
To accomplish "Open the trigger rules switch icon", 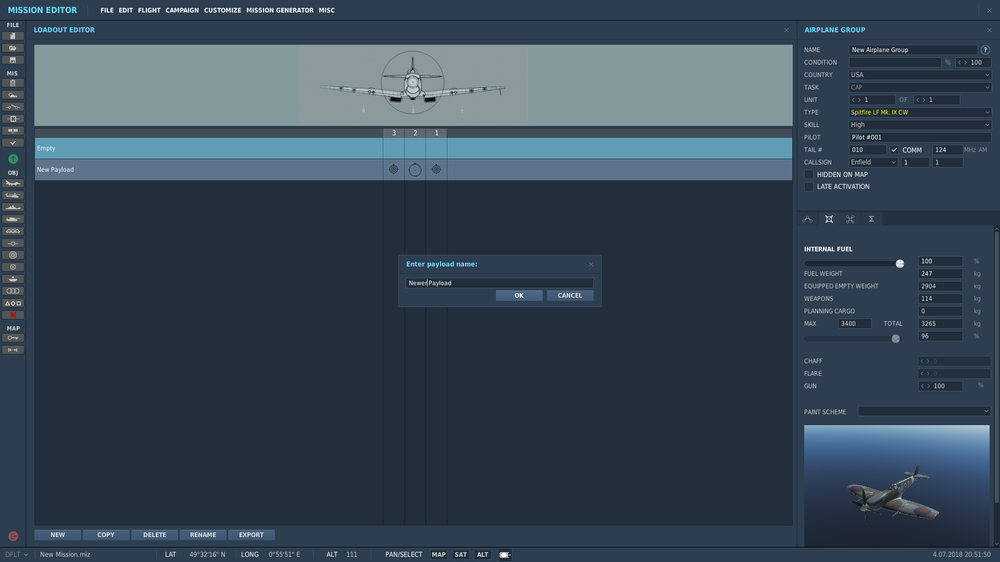I will click(13, 107).
